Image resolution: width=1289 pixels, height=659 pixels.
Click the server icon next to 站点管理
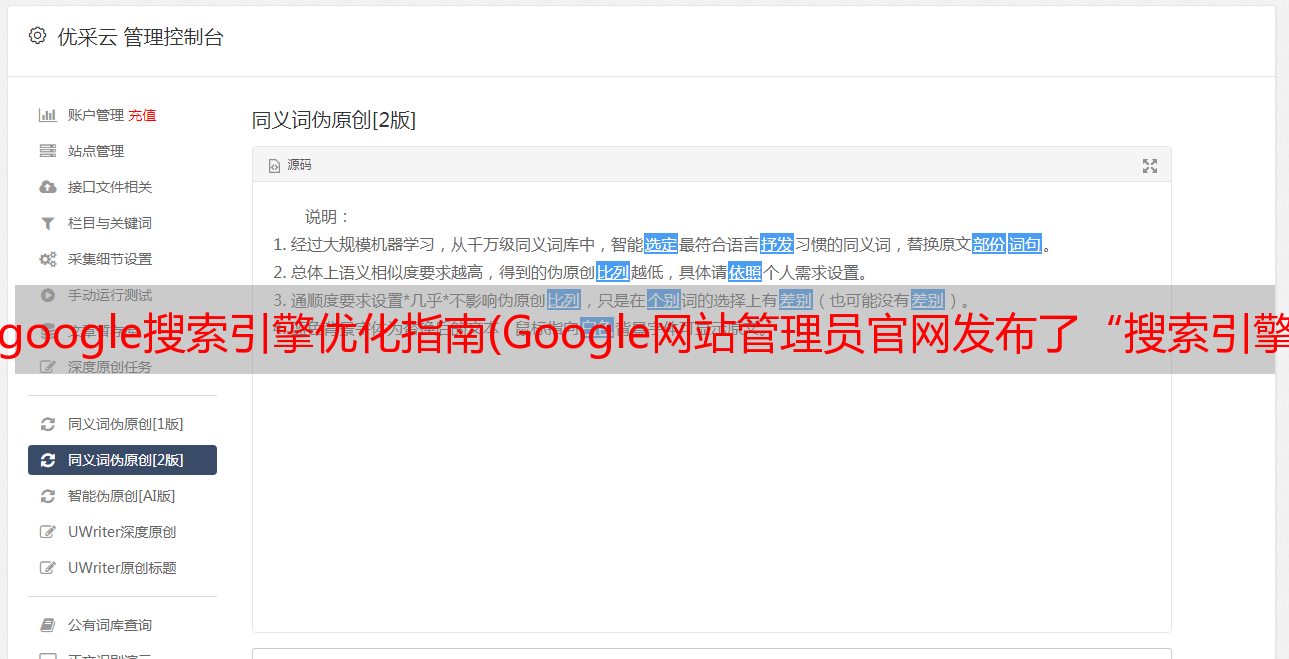[x=47, y=151]
